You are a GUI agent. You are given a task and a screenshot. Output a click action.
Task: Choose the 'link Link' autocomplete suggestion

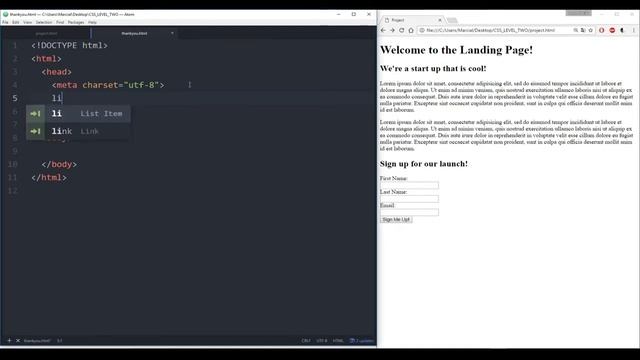(78, 131)
